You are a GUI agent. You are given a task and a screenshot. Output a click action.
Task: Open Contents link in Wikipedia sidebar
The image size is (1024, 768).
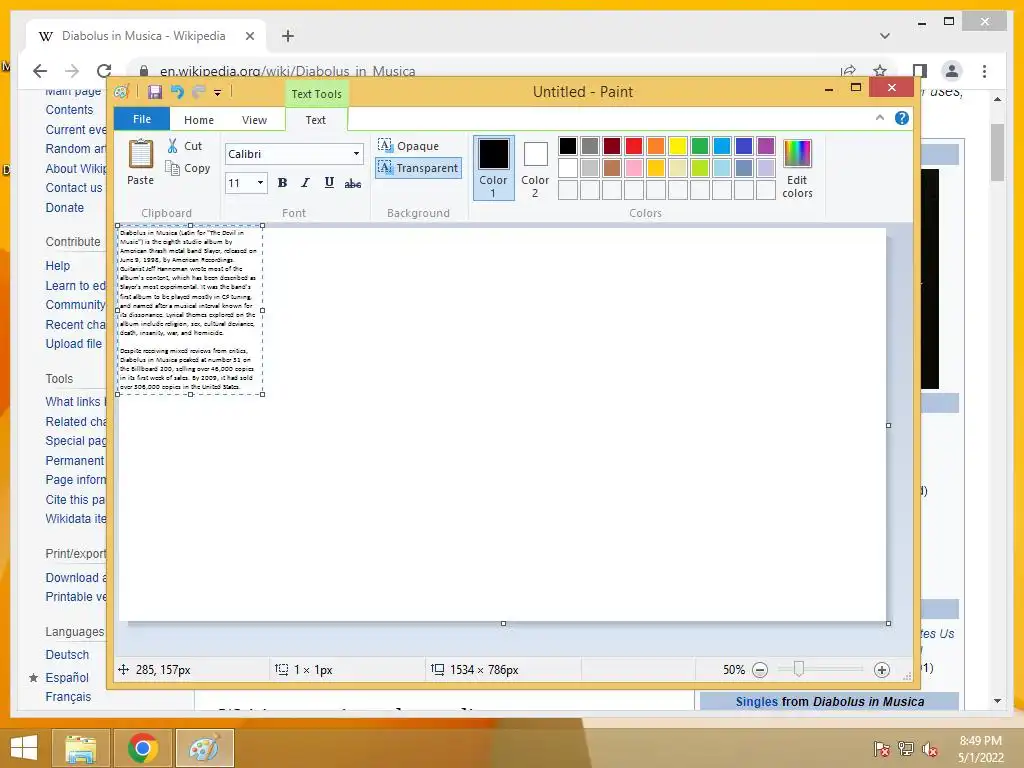click(x=69, y=110)
